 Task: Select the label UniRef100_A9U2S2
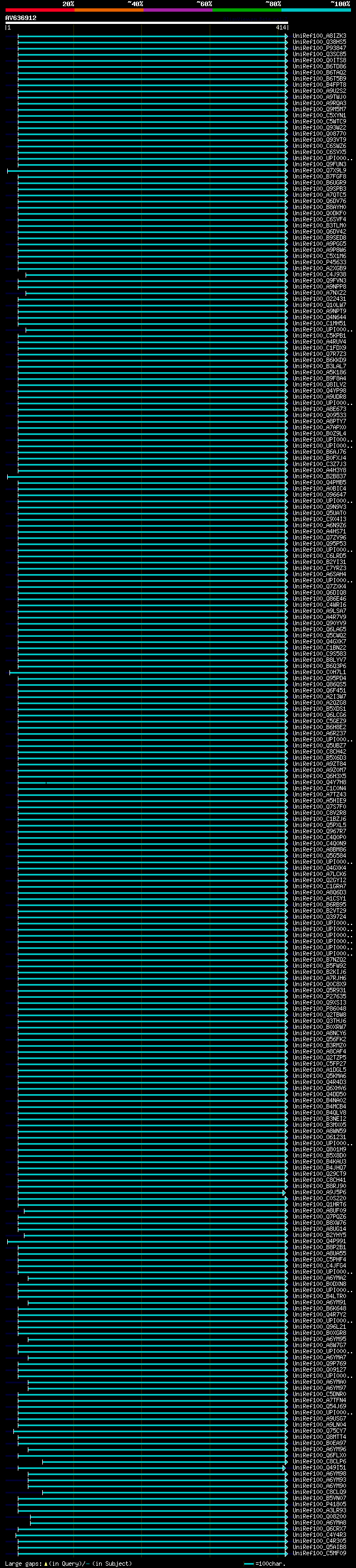pos(319,91)
